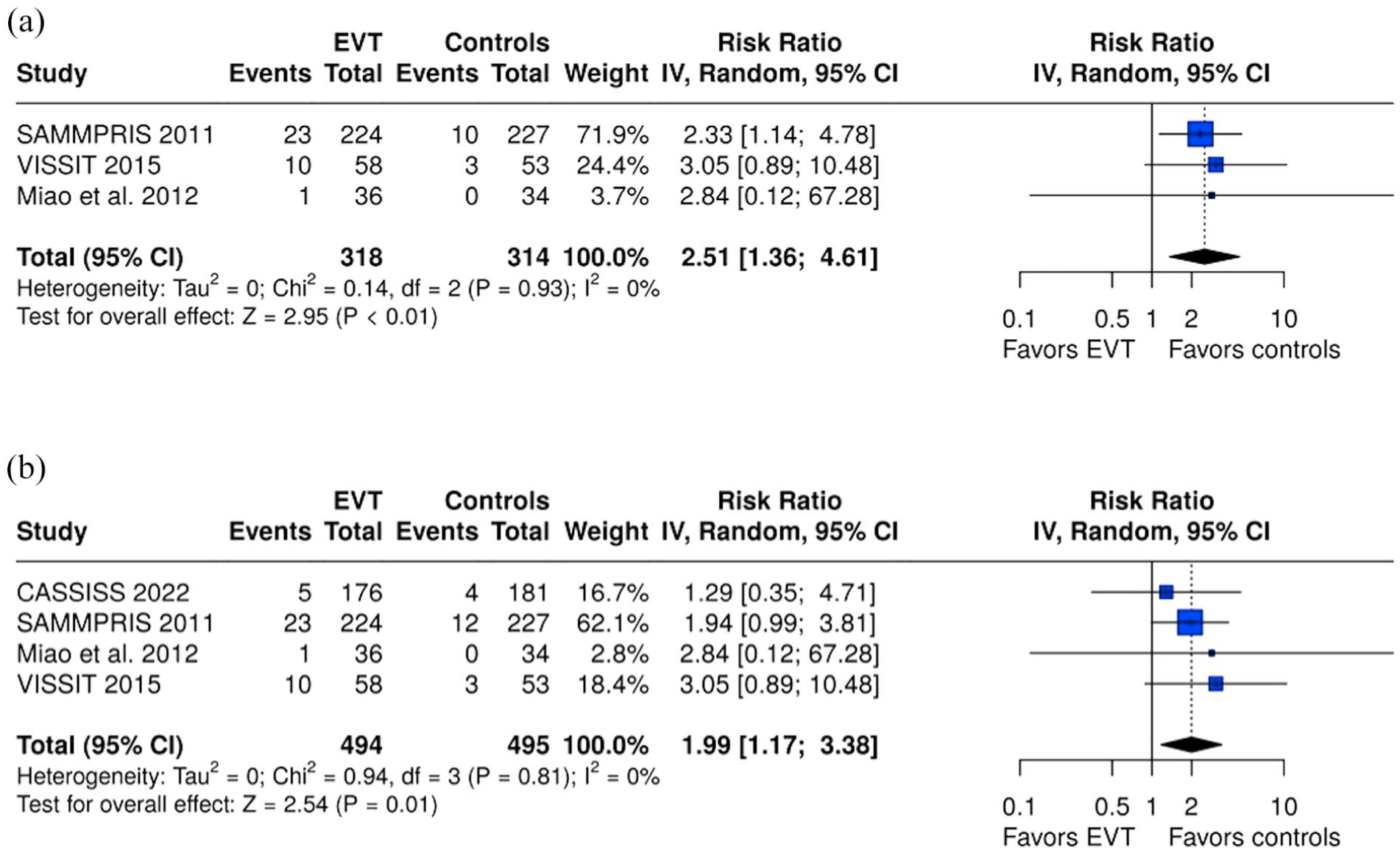1400x853 pixels.
Task: Click the Weight column header in panel (a)
Action: (606, 73)
